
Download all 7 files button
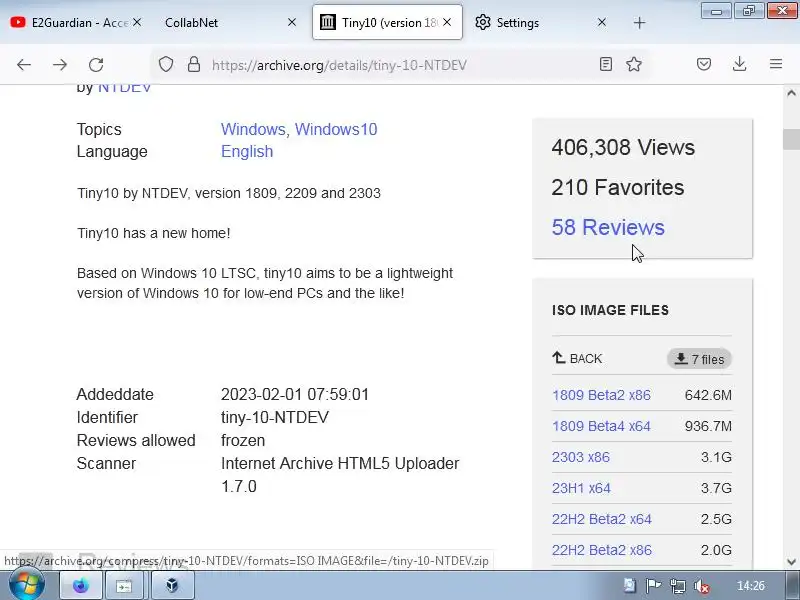pyautogui.click(x=699, y=359)
